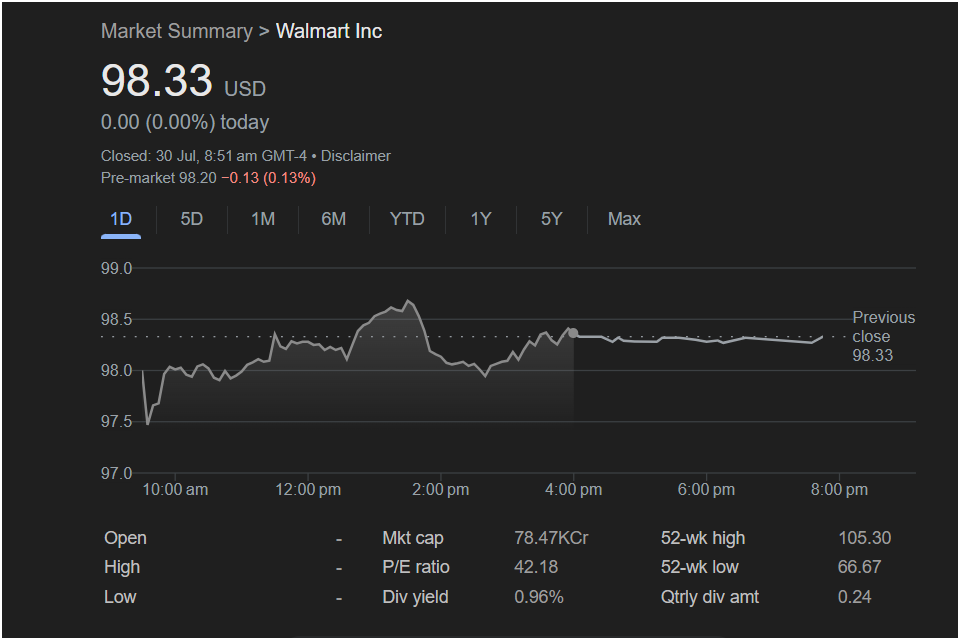The image size is (960, 640).
Task: Switch chart to the 1Y range
Action: pos(481,219)
